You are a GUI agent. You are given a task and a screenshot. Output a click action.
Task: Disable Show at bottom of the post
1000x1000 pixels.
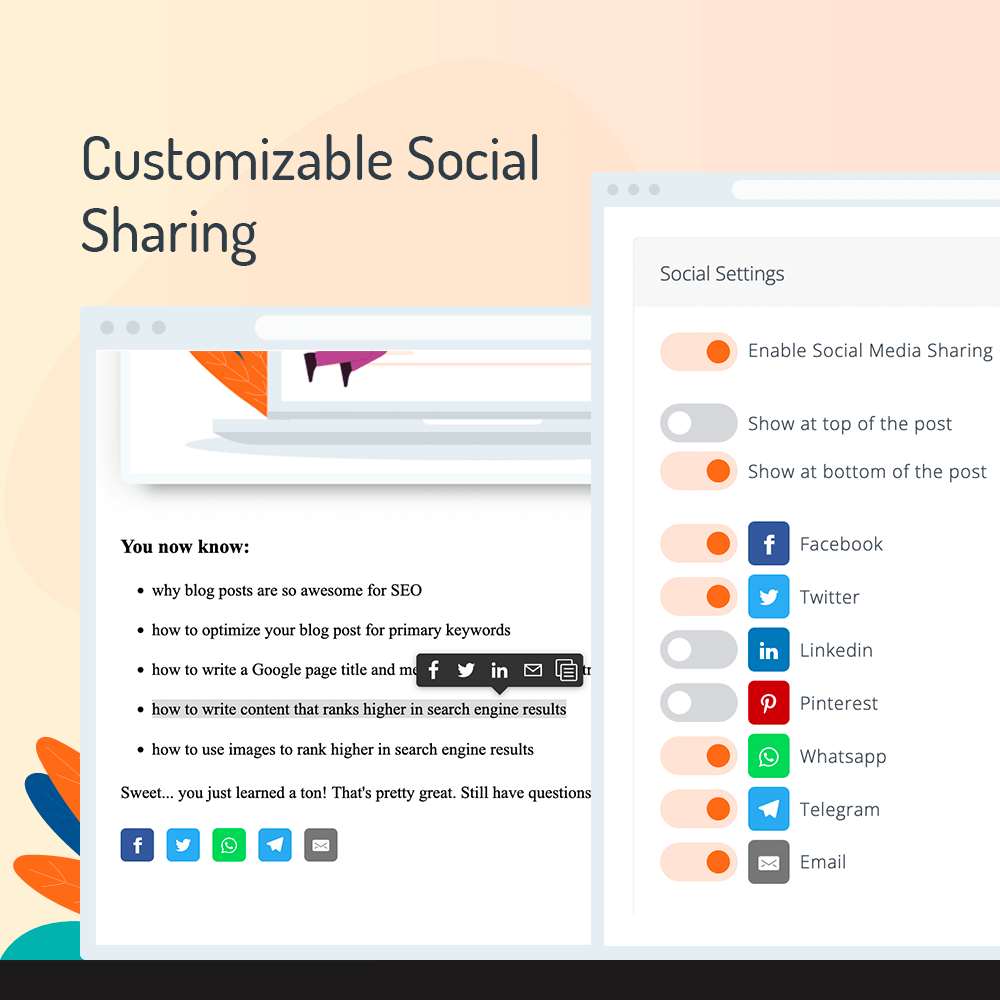[x=698, y=471]
